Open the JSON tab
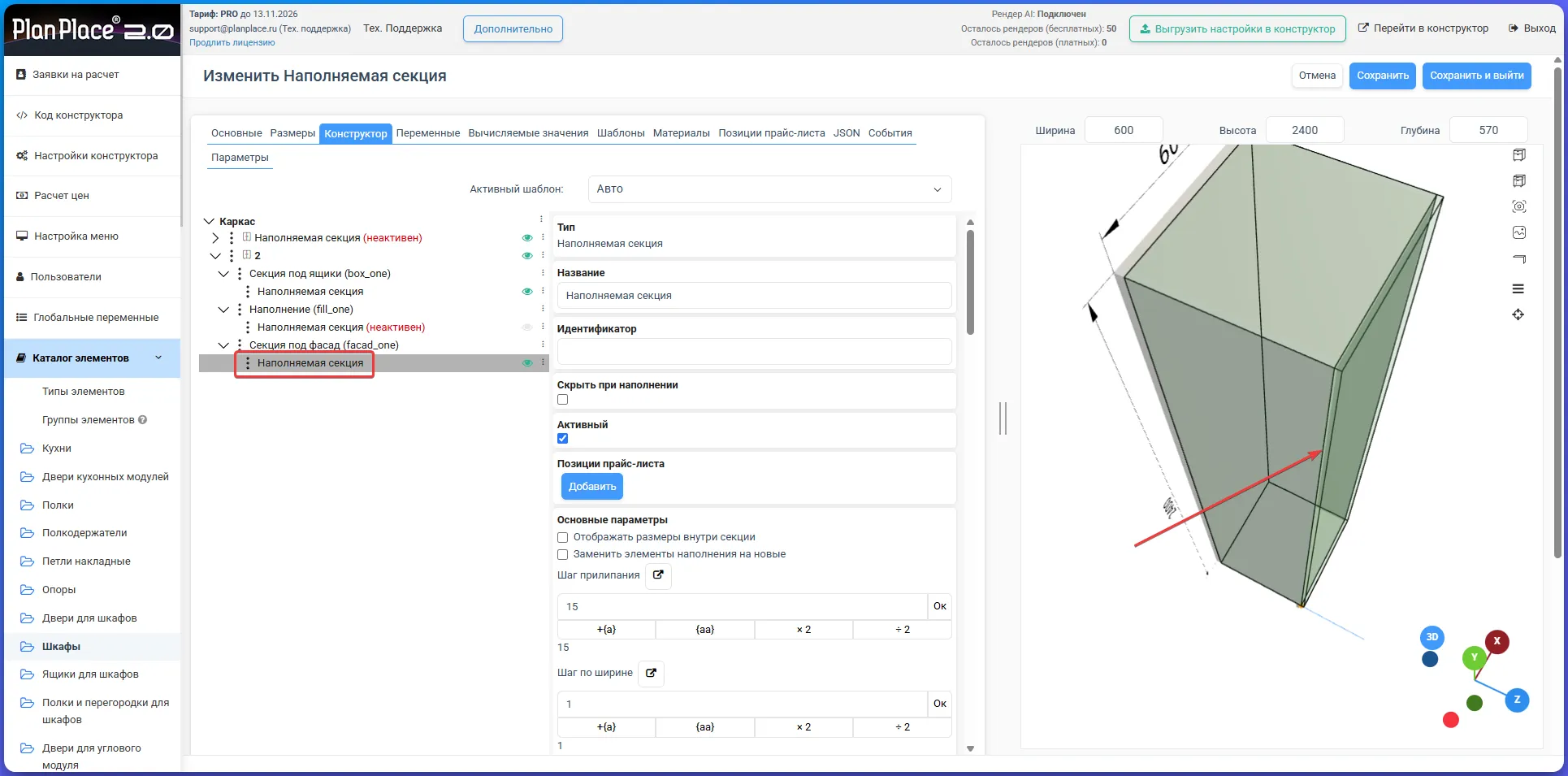Image resolution: width=1568 pixels, height=776 pixels. pos(847,133)
